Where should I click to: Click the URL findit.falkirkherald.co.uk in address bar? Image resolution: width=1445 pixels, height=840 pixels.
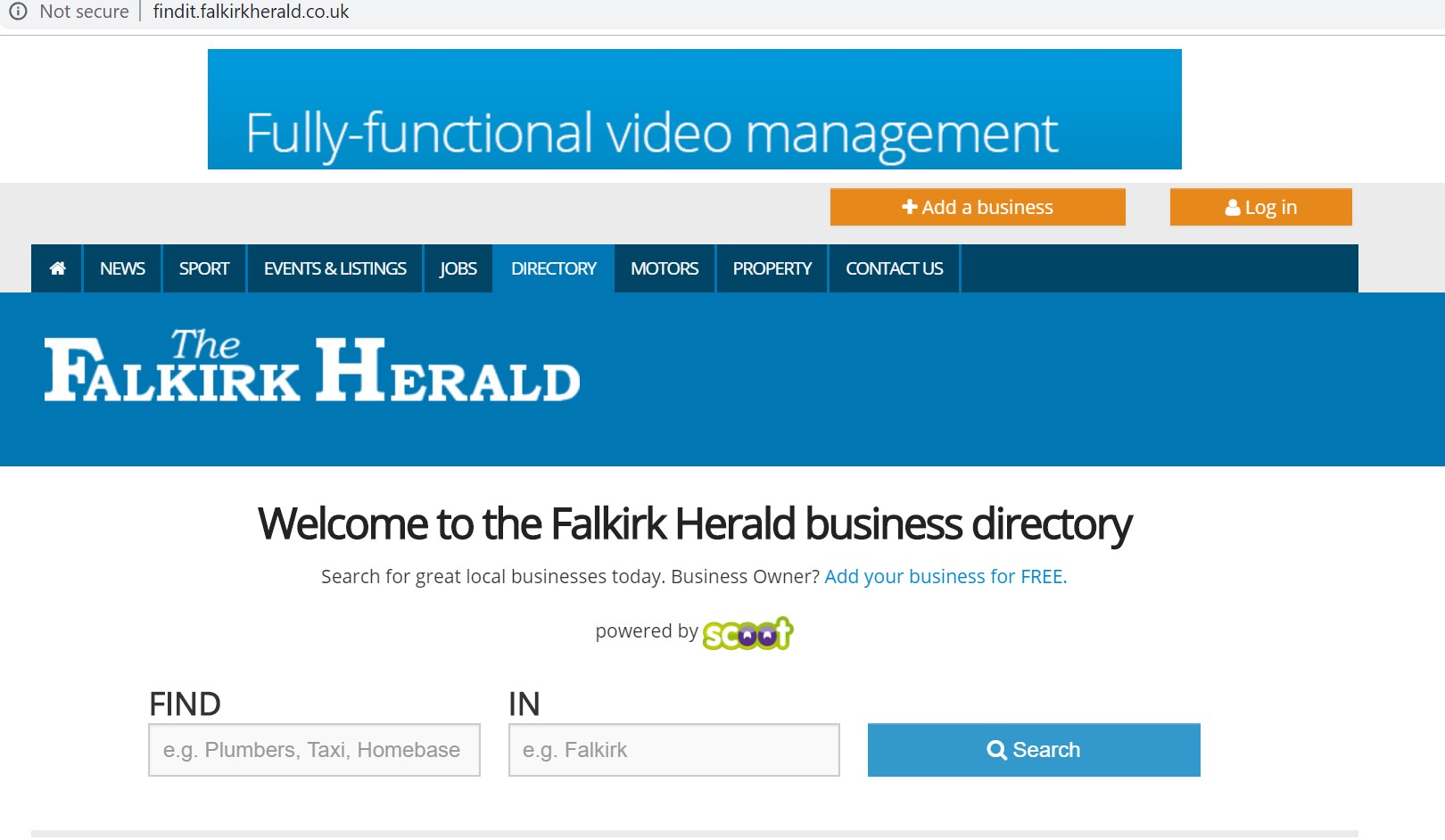coord(251,12)
